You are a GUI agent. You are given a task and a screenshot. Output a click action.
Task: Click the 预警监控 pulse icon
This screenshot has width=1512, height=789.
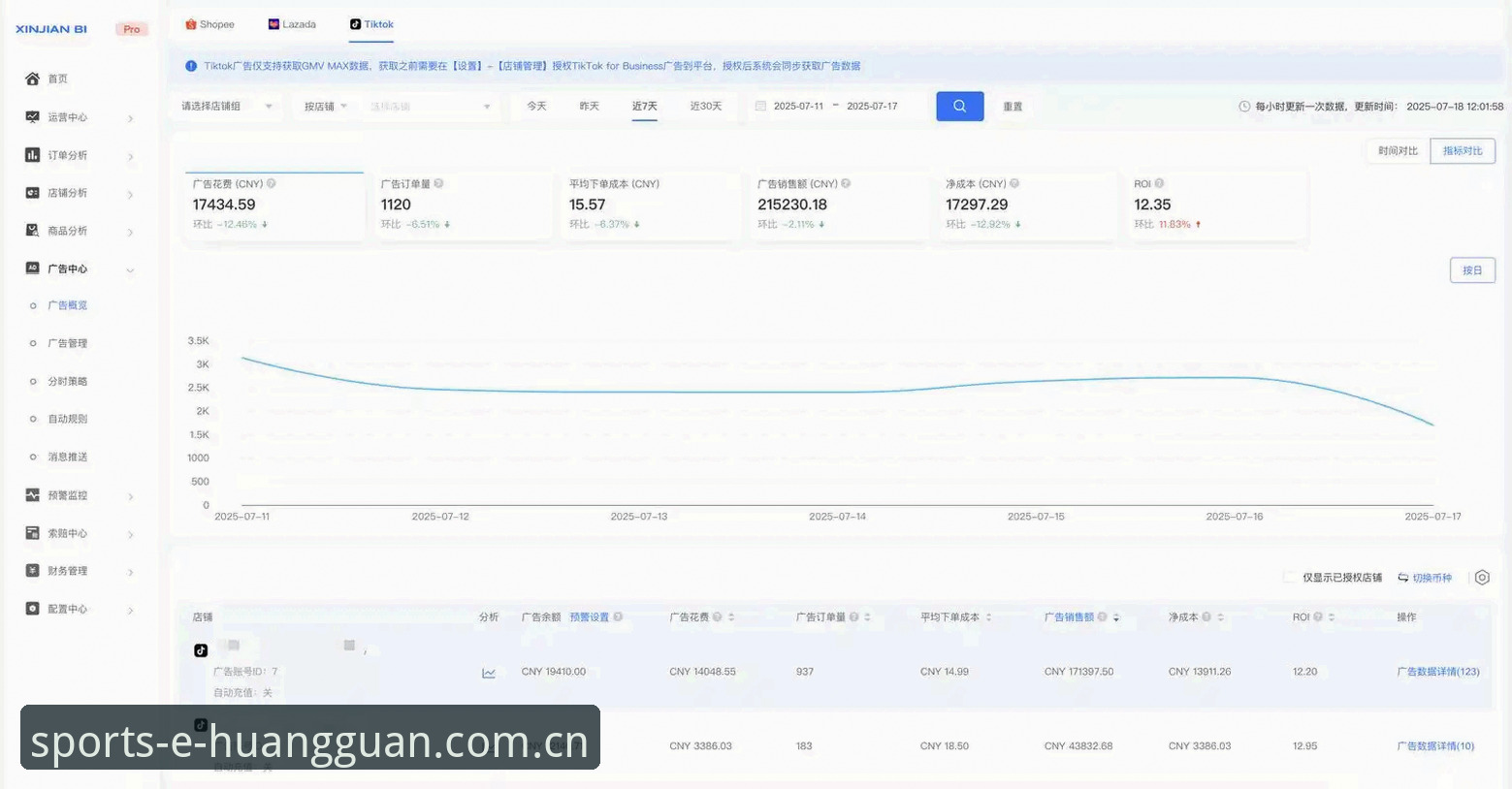[32, 495]
